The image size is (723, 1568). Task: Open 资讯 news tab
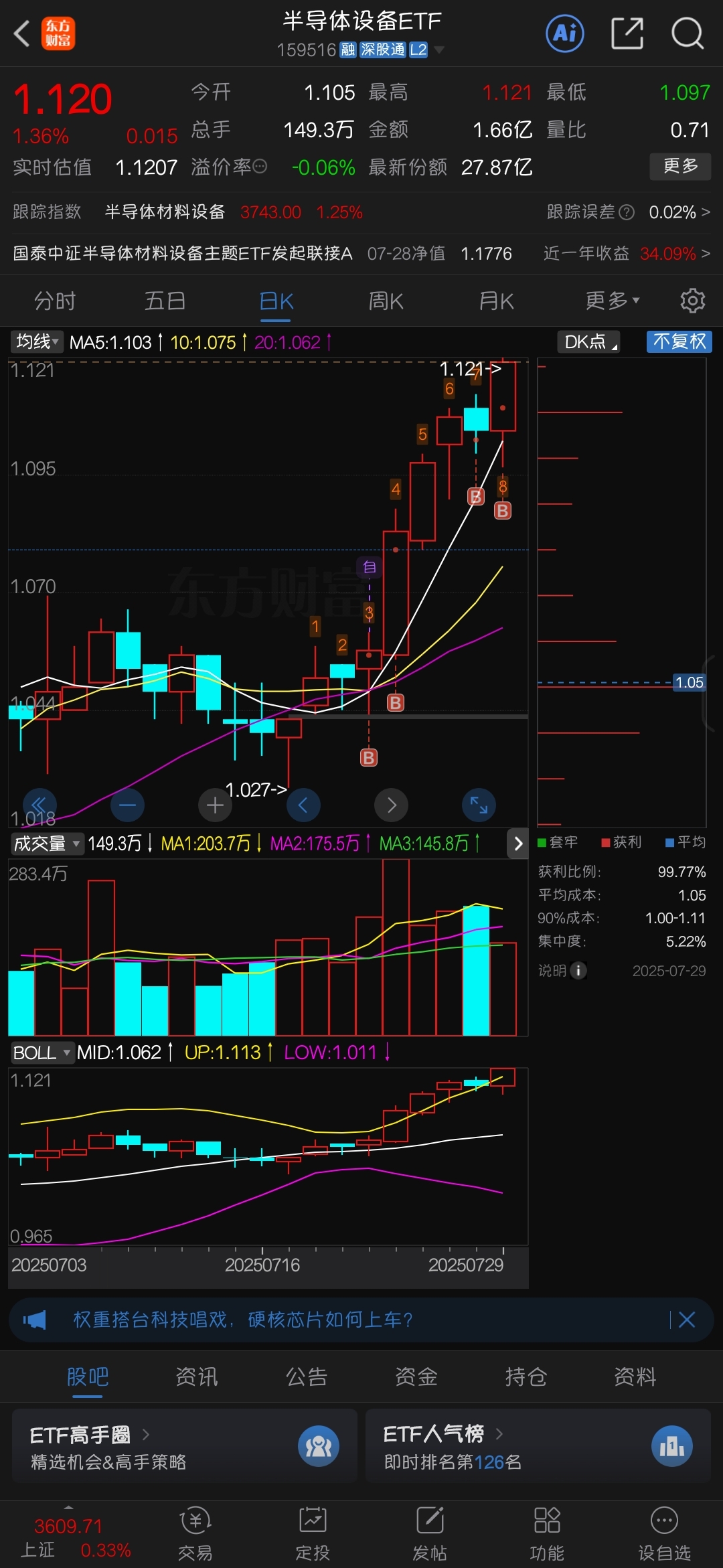pos(197,1377)
